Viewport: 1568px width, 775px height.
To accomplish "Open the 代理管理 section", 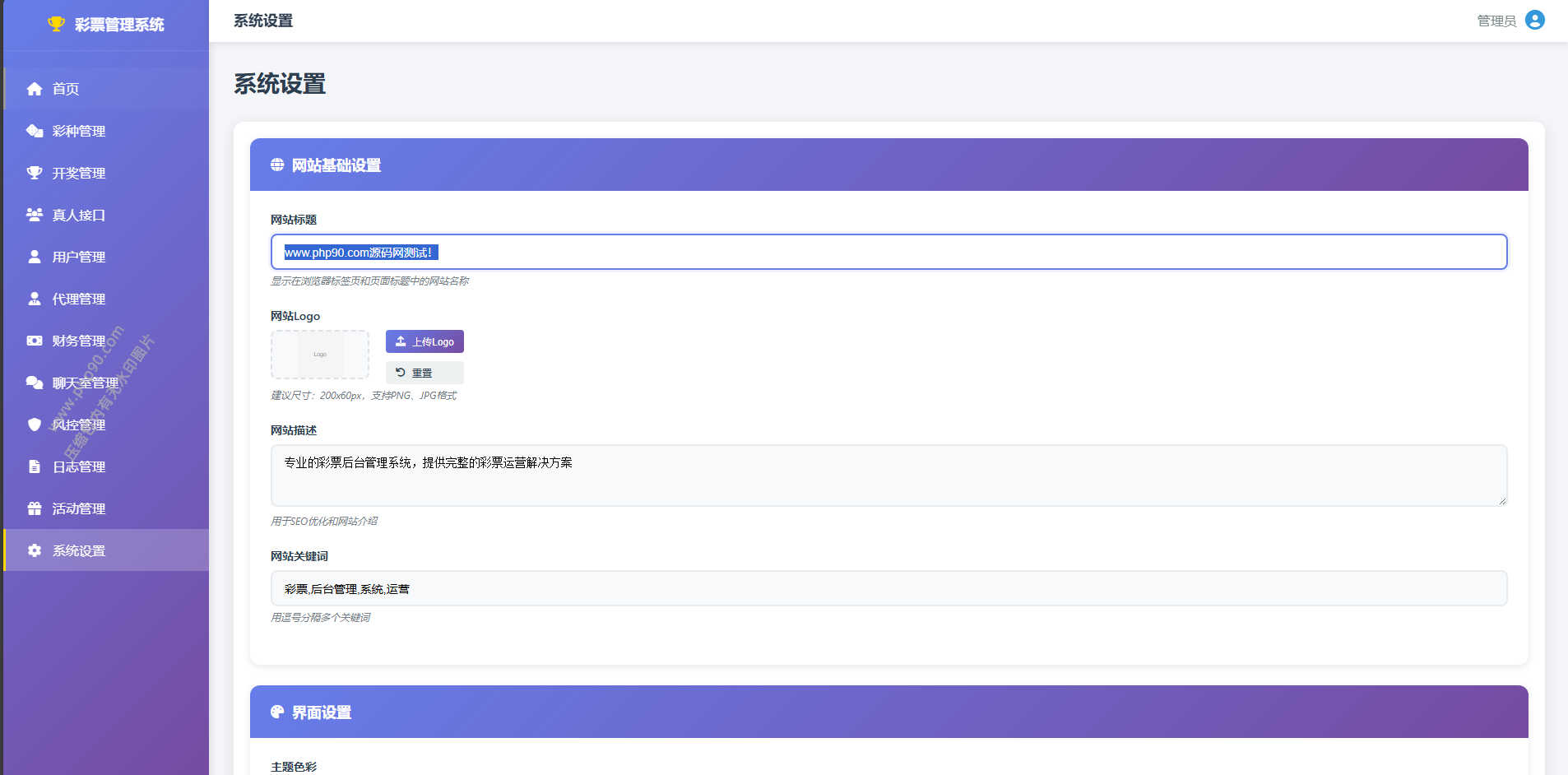I will [x=79, y=299].
